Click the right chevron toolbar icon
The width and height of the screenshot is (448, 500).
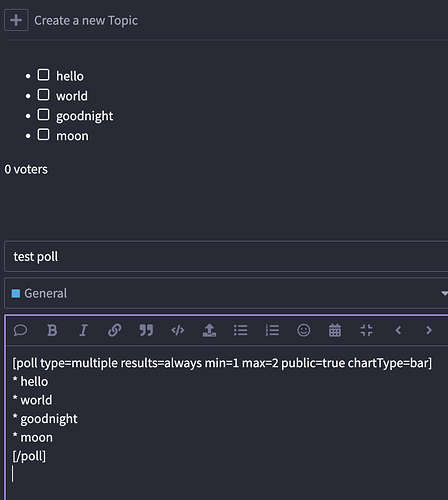point(429,330)
